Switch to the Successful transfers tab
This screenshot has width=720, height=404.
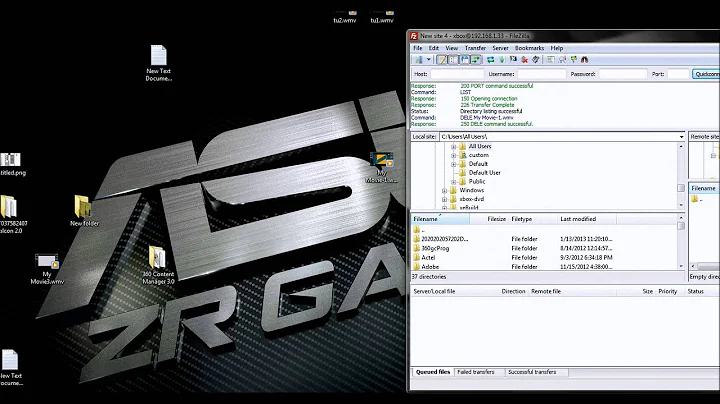click(x=532, y=372)
